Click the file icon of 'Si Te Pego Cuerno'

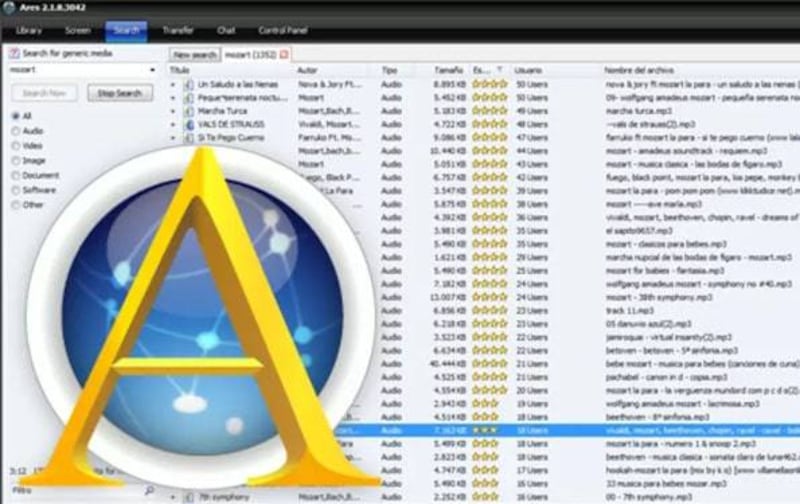189,138
